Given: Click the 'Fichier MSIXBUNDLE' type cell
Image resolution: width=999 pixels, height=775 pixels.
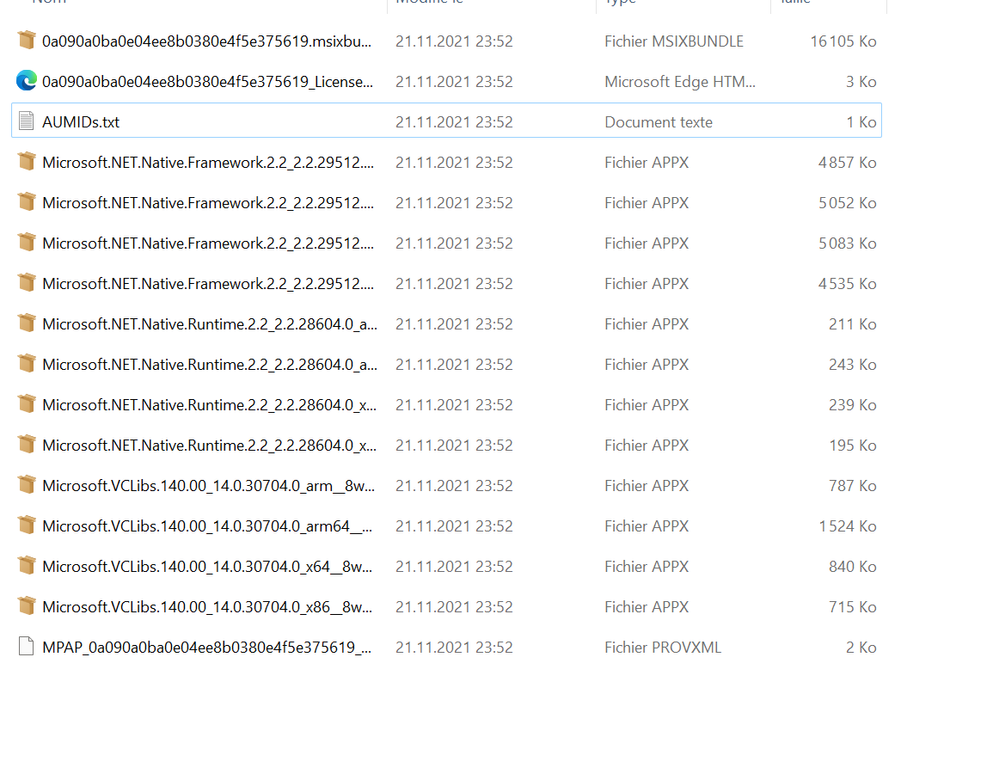Looking at the screenshot, I should pos(673,41).
